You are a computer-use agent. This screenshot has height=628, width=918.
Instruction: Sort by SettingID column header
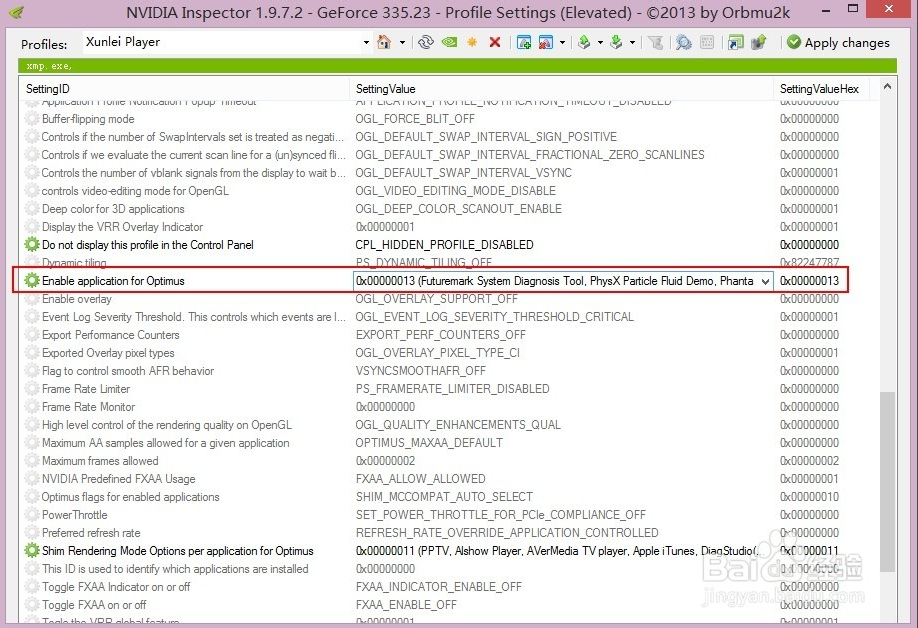(x=184, y=89)
